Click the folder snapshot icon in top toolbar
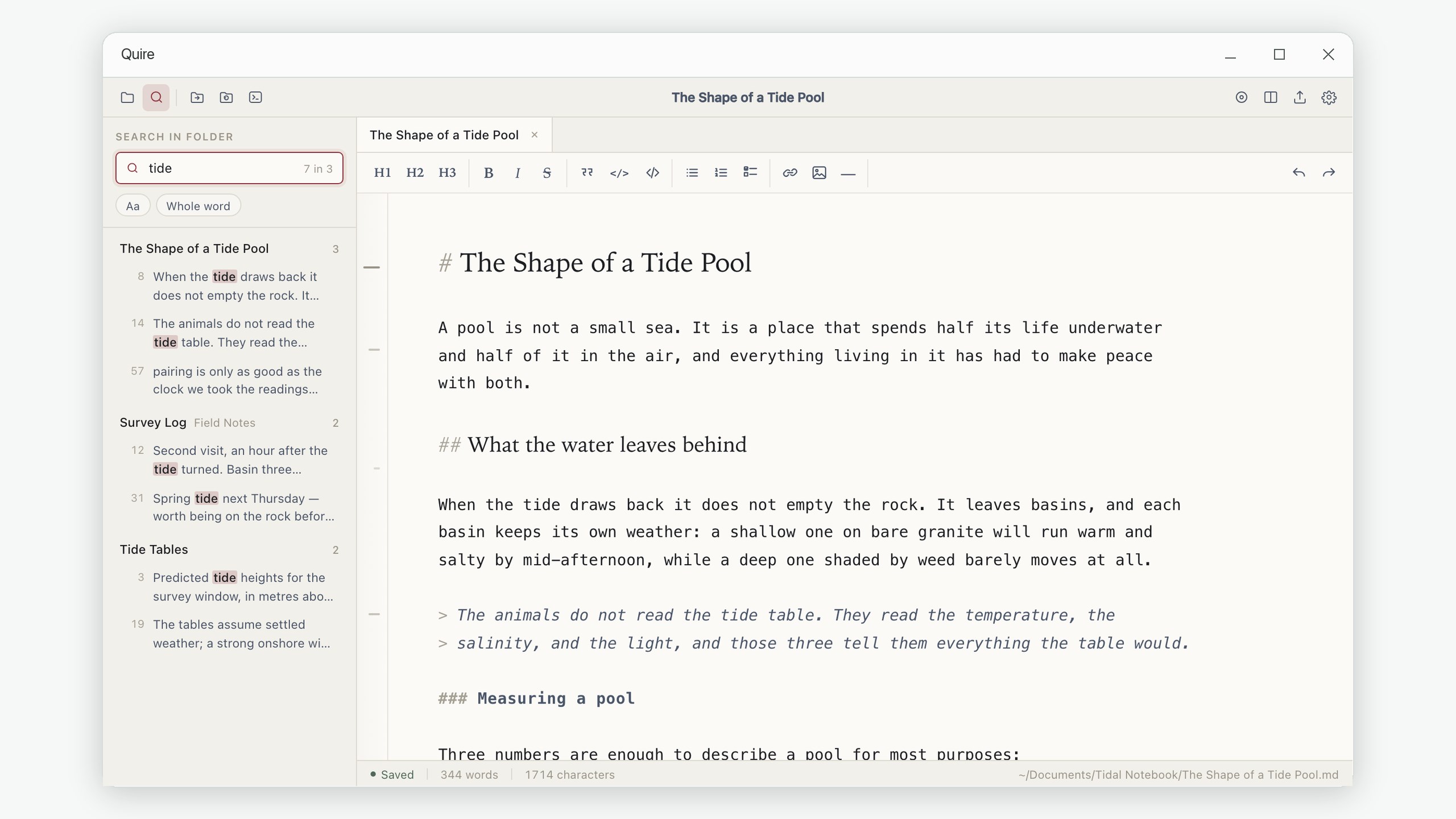This screenshot has width=1456, height=819. (226, 97)
